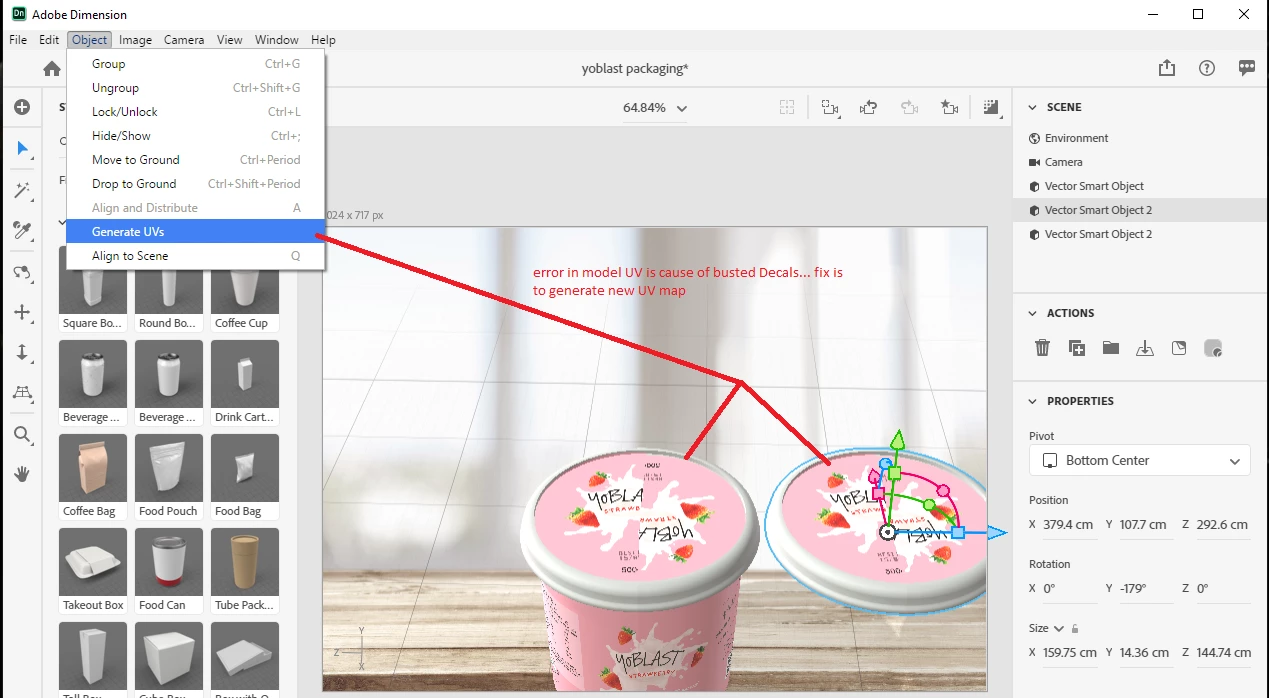The height and width of the screenshot is (698, 1269).
Task: Choose Drop to Ground menu entry
Action: [x=196, y=183]
